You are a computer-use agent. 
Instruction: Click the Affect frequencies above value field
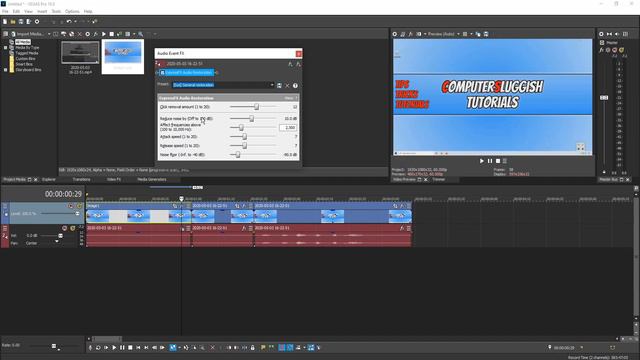point(288,128)
